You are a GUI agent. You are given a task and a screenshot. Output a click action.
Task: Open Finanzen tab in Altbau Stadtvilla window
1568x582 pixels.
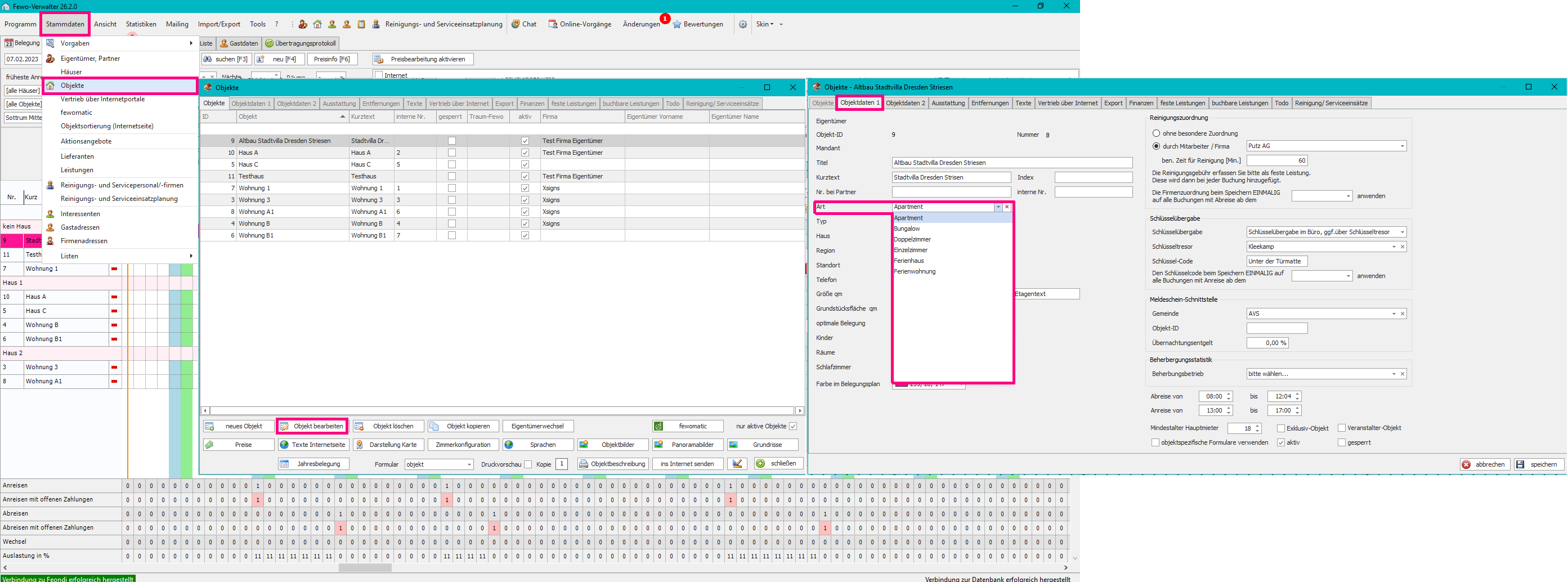[1141, 103]
